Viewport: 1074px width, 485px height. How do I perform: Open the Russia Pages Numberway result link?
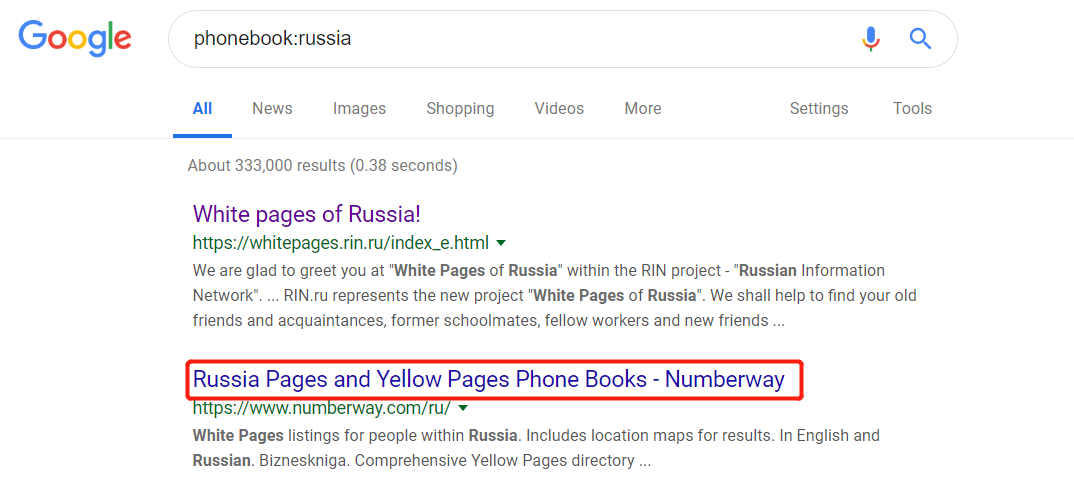488,380
